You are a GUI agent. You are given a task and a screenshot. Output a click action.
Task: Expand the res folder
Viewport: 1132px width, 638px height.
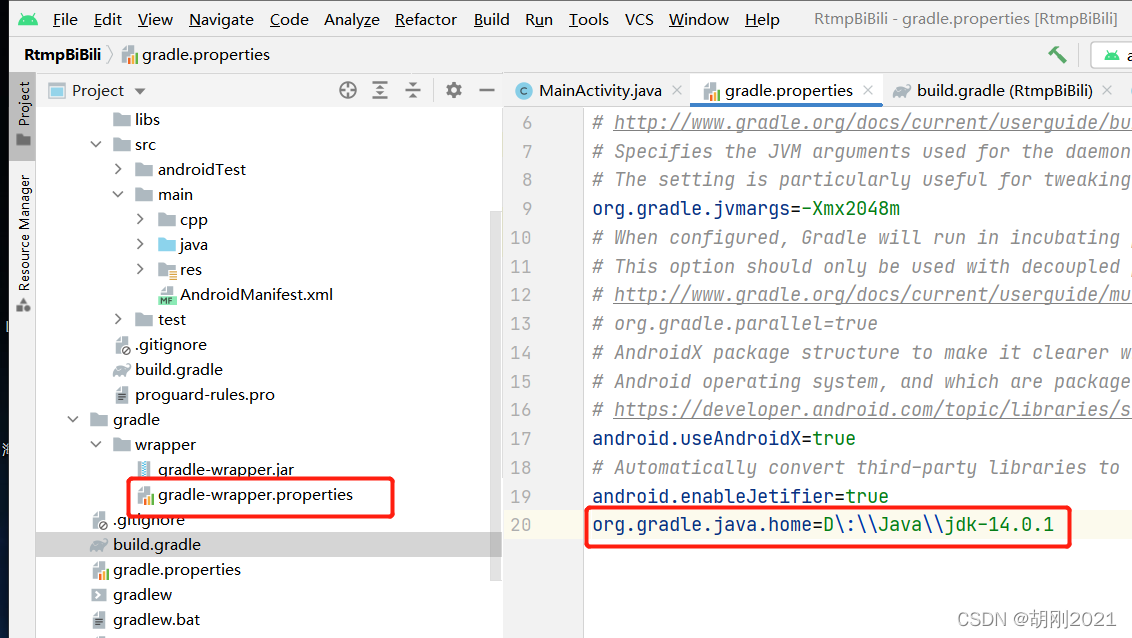[140, 269]
